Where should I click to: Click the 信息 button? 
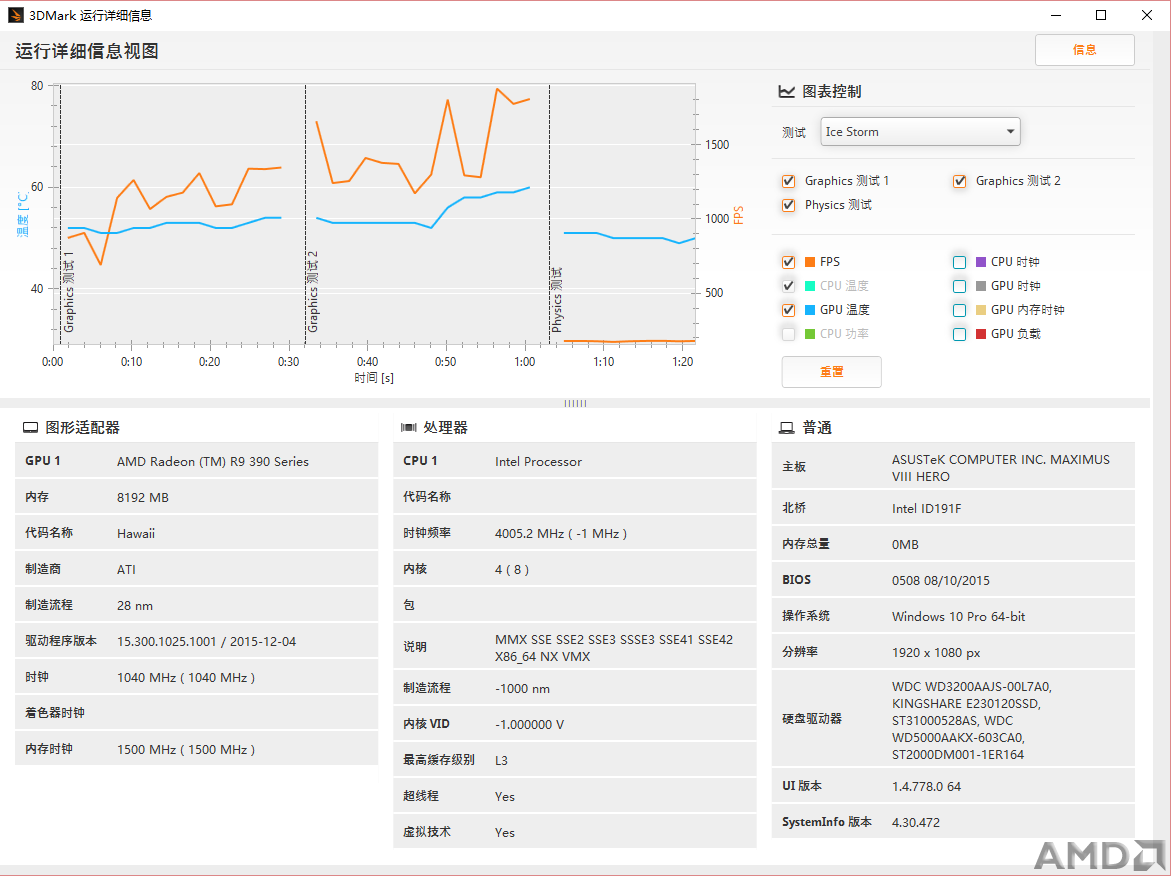tap(1084, 50)
